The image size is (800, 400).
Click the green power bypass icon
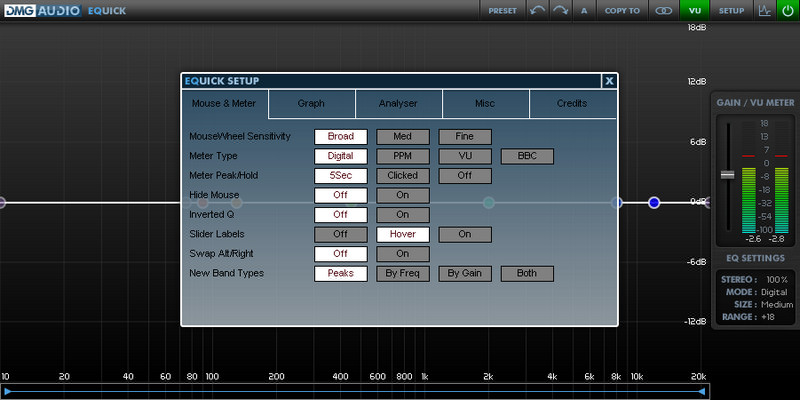click(787, 10)
